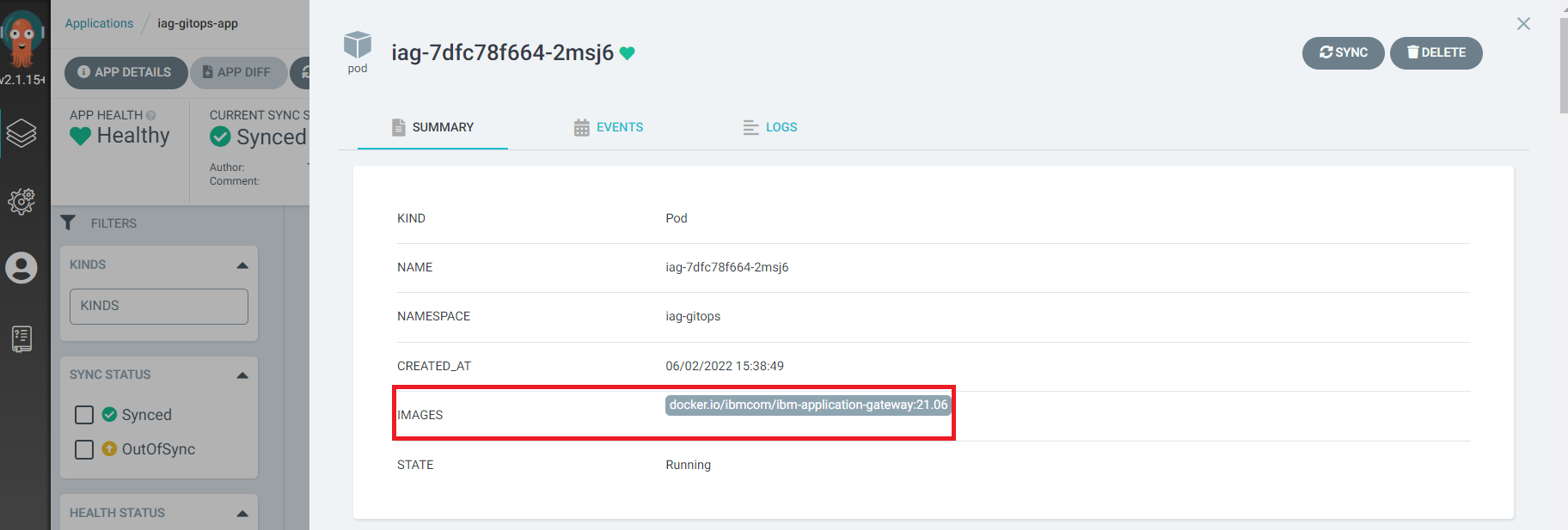The height and width of the screenshot is (530, 1568).
Task: Check the Synced filter checkbox
Action: pyautogui.click(x=84, y=415)
